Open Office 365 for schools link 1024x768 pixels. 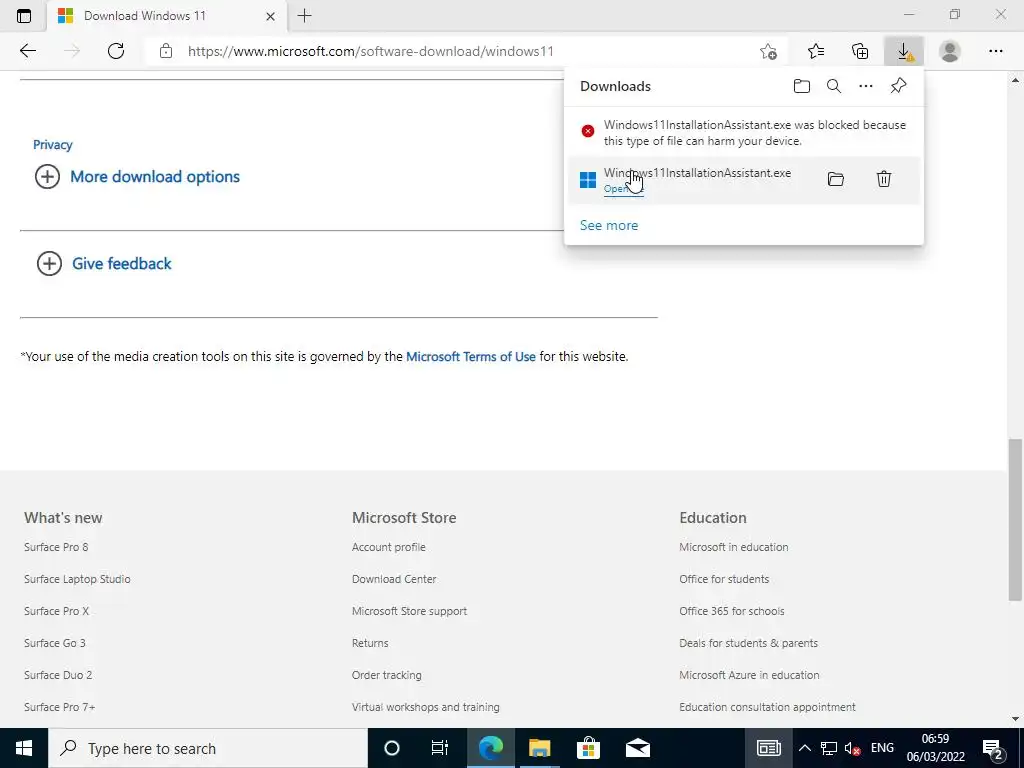731,611
